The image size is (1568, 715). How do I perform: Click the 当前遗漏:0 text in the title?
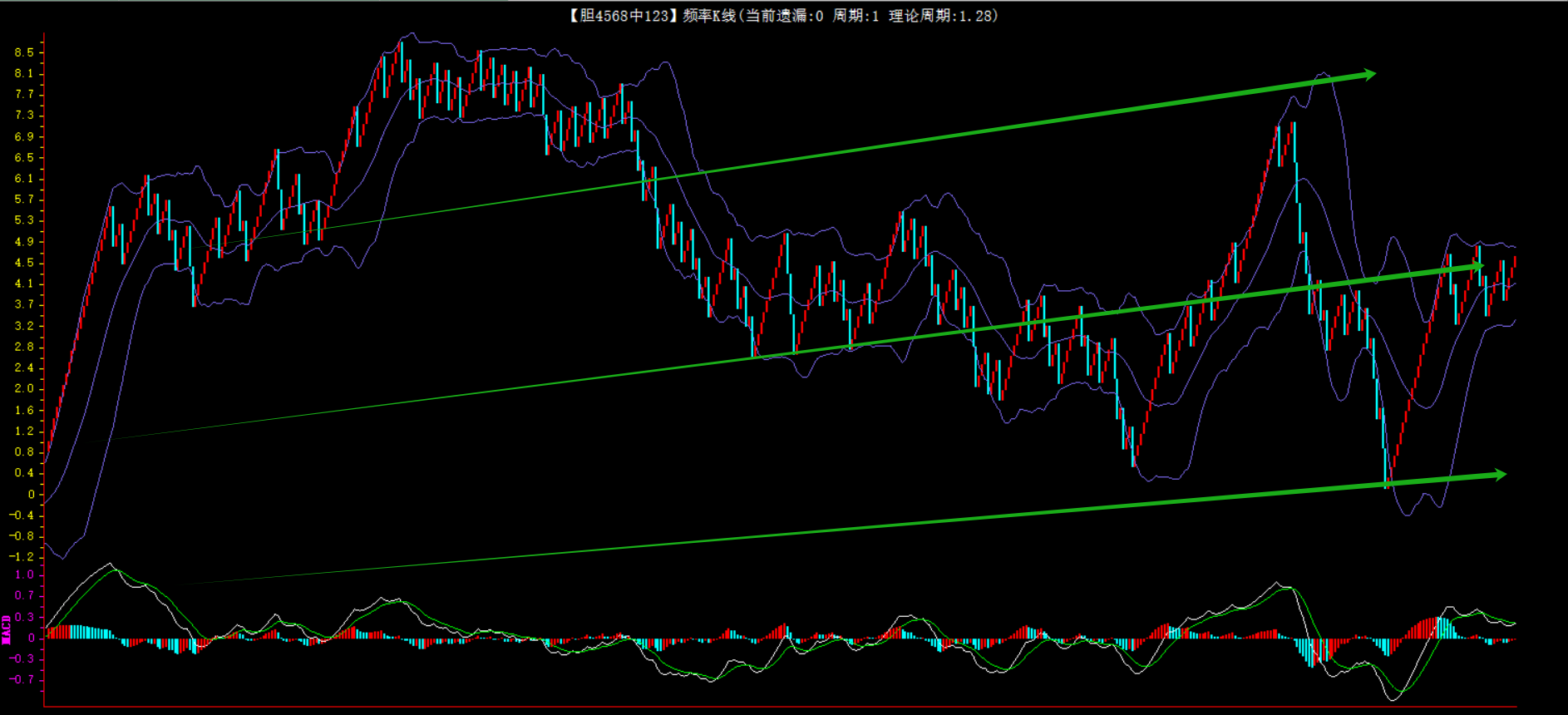tap(784, 16)
